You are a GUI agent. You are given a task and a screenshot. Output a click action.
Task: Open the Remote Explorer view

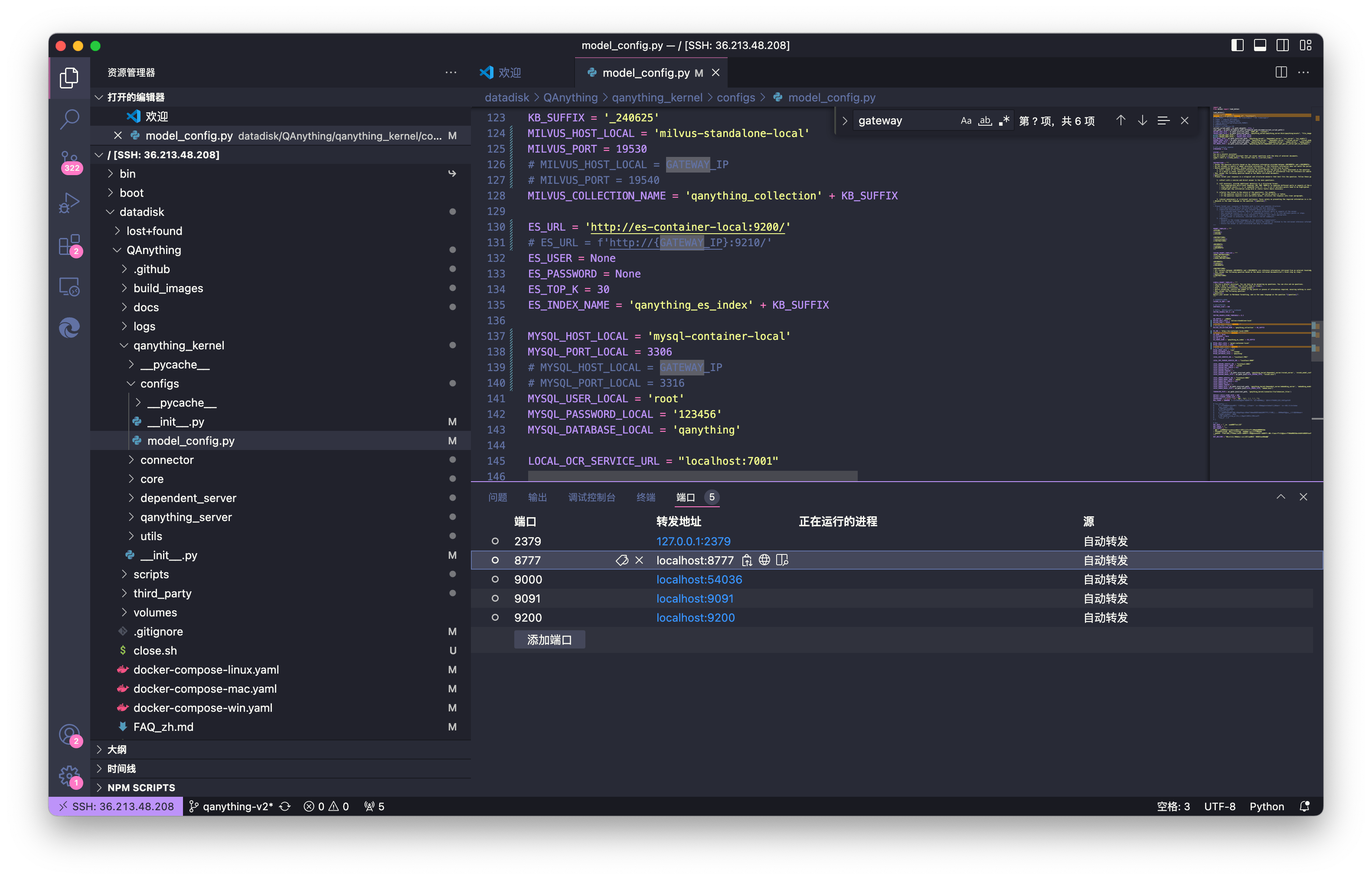pos(69,287)
